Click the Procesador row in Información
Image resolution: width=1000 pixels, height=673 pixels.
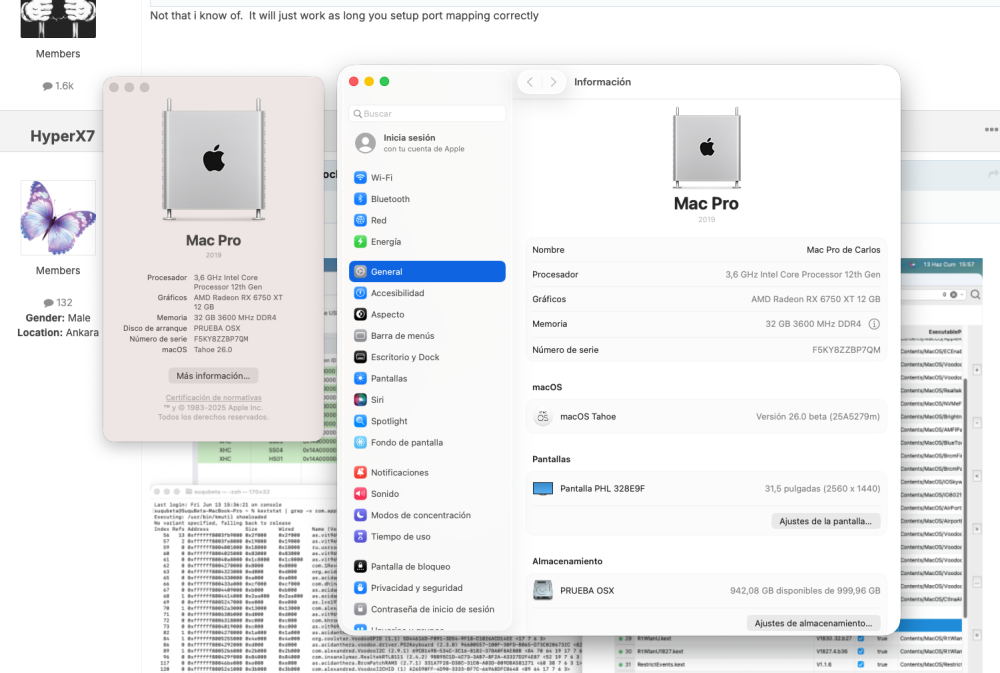coord(706,274)
